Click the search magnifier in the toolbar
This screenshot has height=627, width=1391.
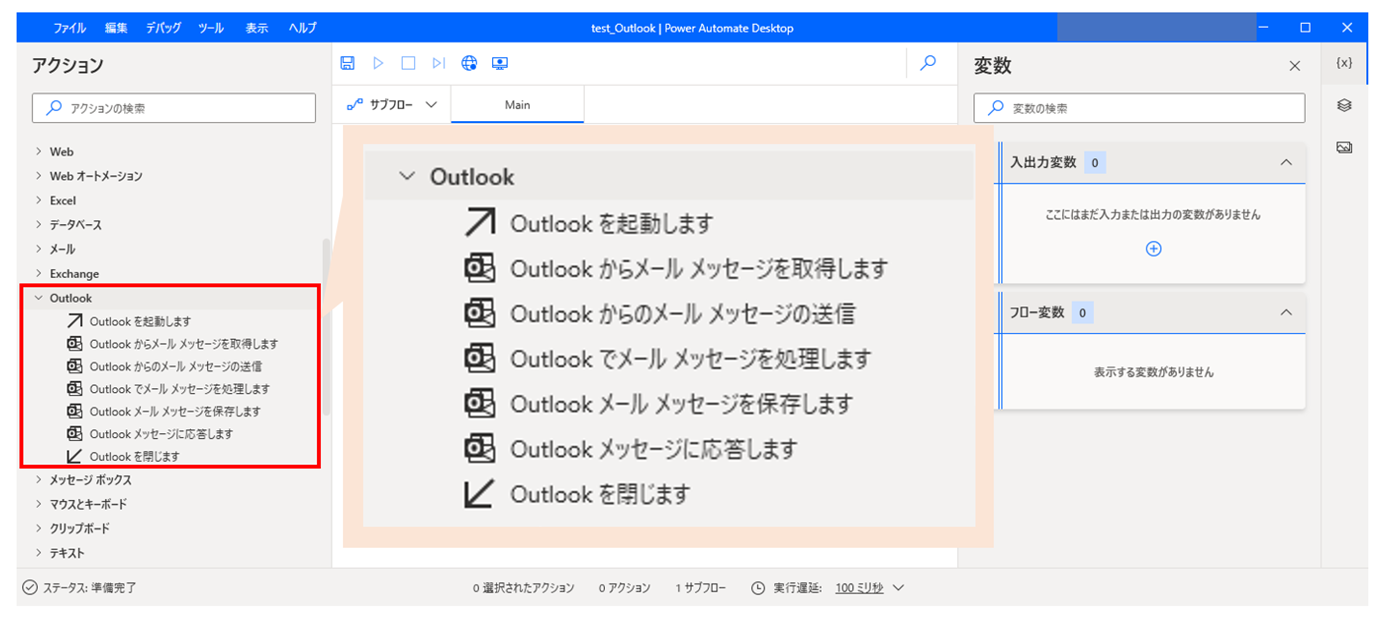pyautogui.click(x=926, y=62)
